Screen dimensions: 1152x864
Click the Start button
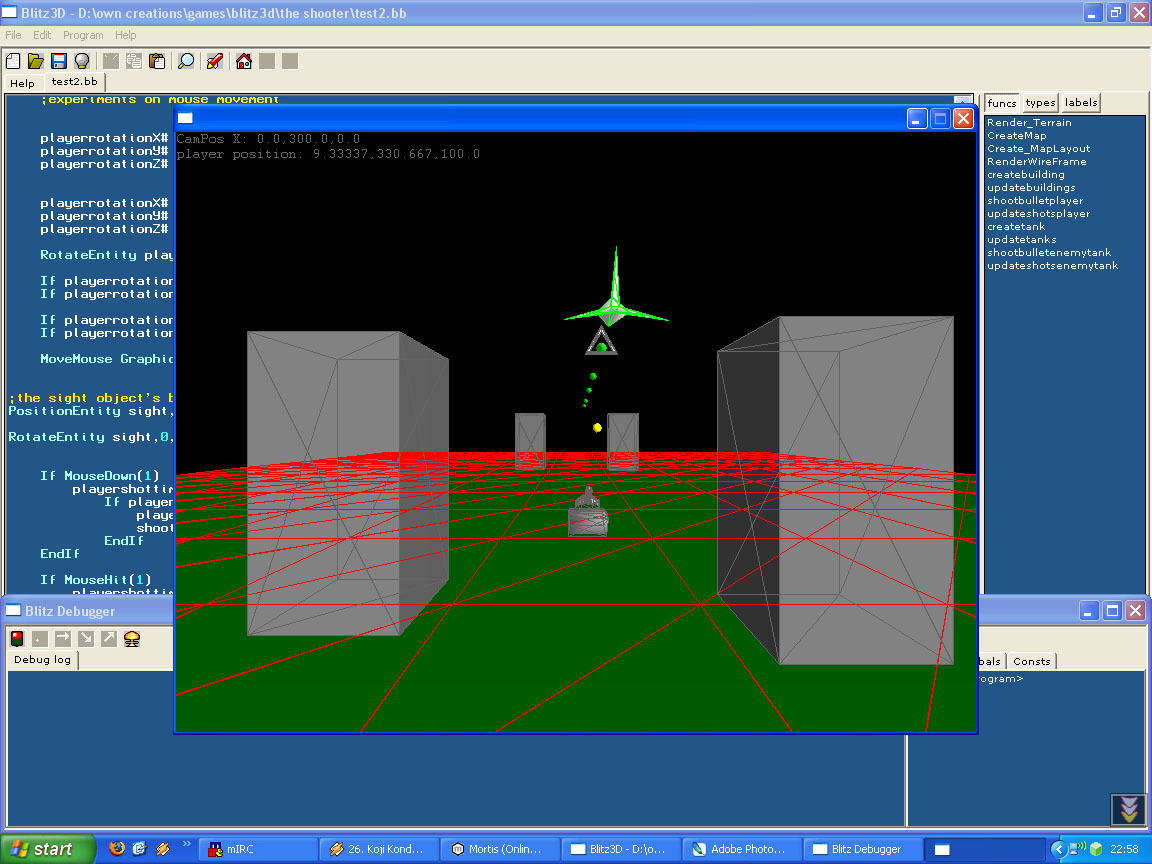tap(48, 849)
